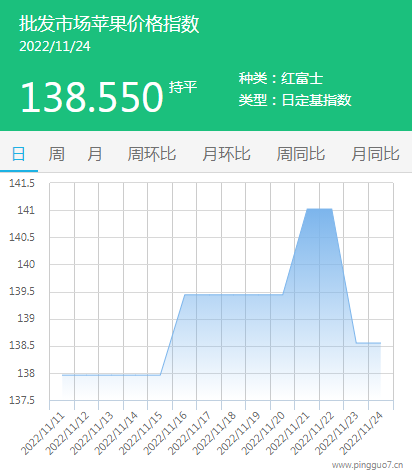Click the chart peak at 141
Image resolution: width=412 pixels, height=475 pixels.
pos(319,209)
